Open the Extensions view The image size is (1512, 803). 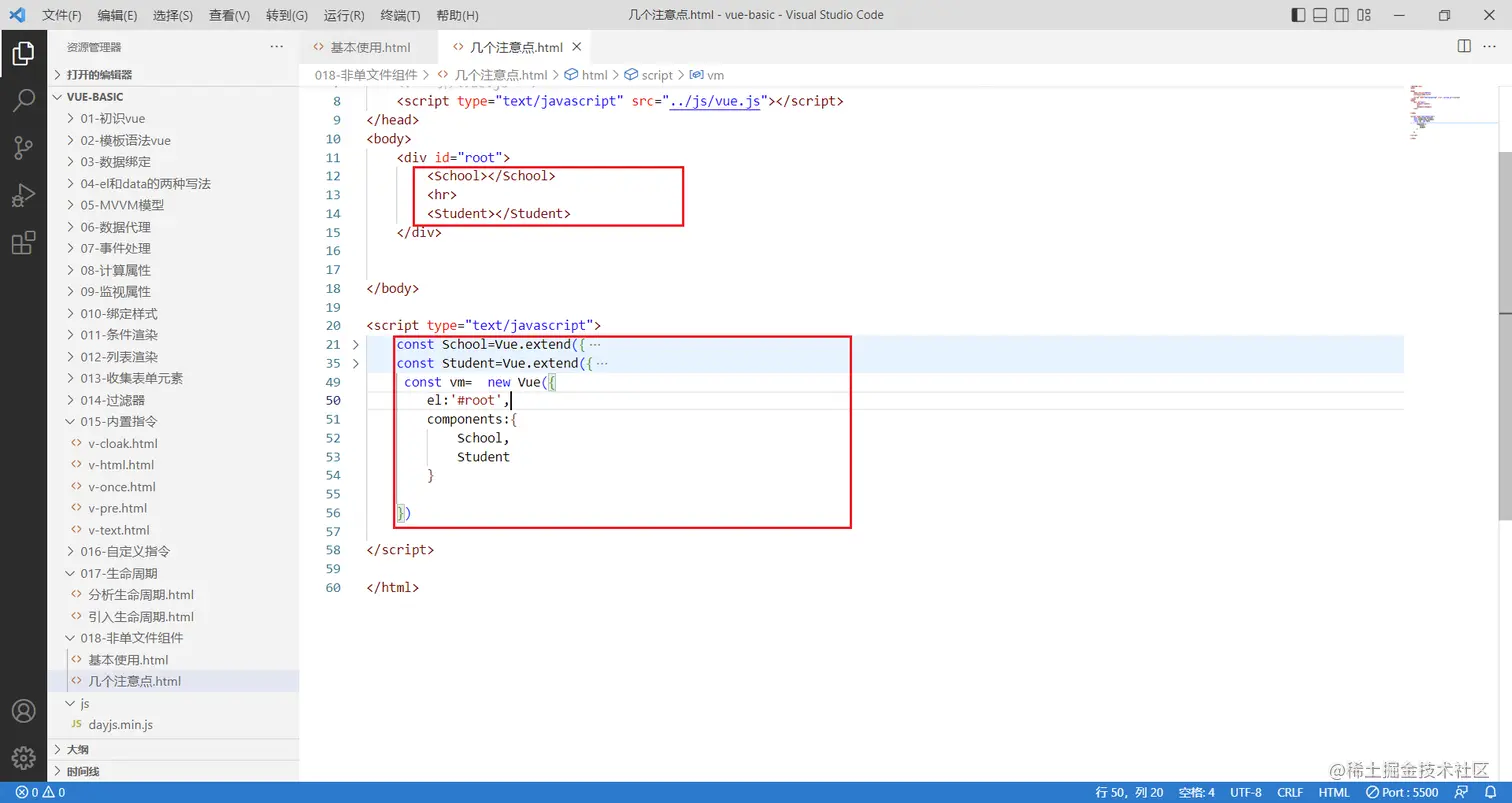(x=23, y=243)
